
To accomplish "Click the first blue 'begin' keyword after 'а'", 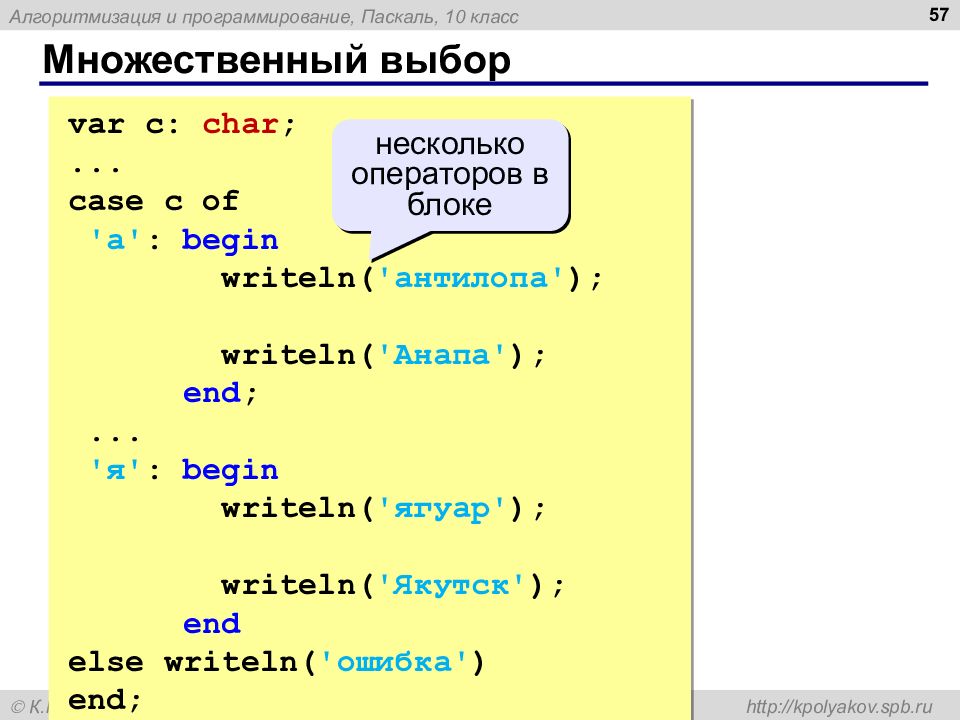I will pyautogui.click(x=230, y=241).
